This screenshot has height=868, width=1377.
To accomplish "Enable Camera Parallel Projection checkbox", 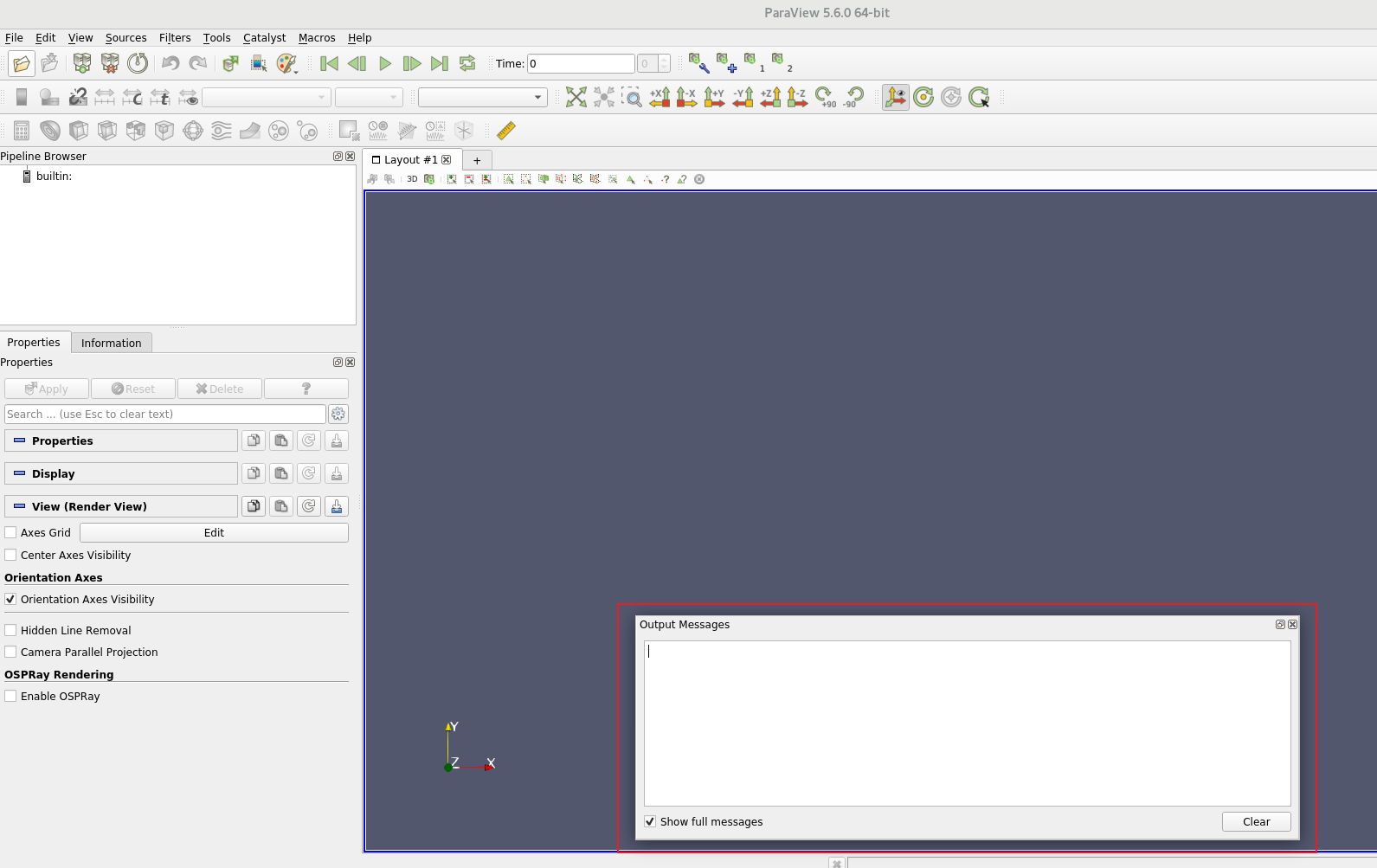I will point(10,652).
